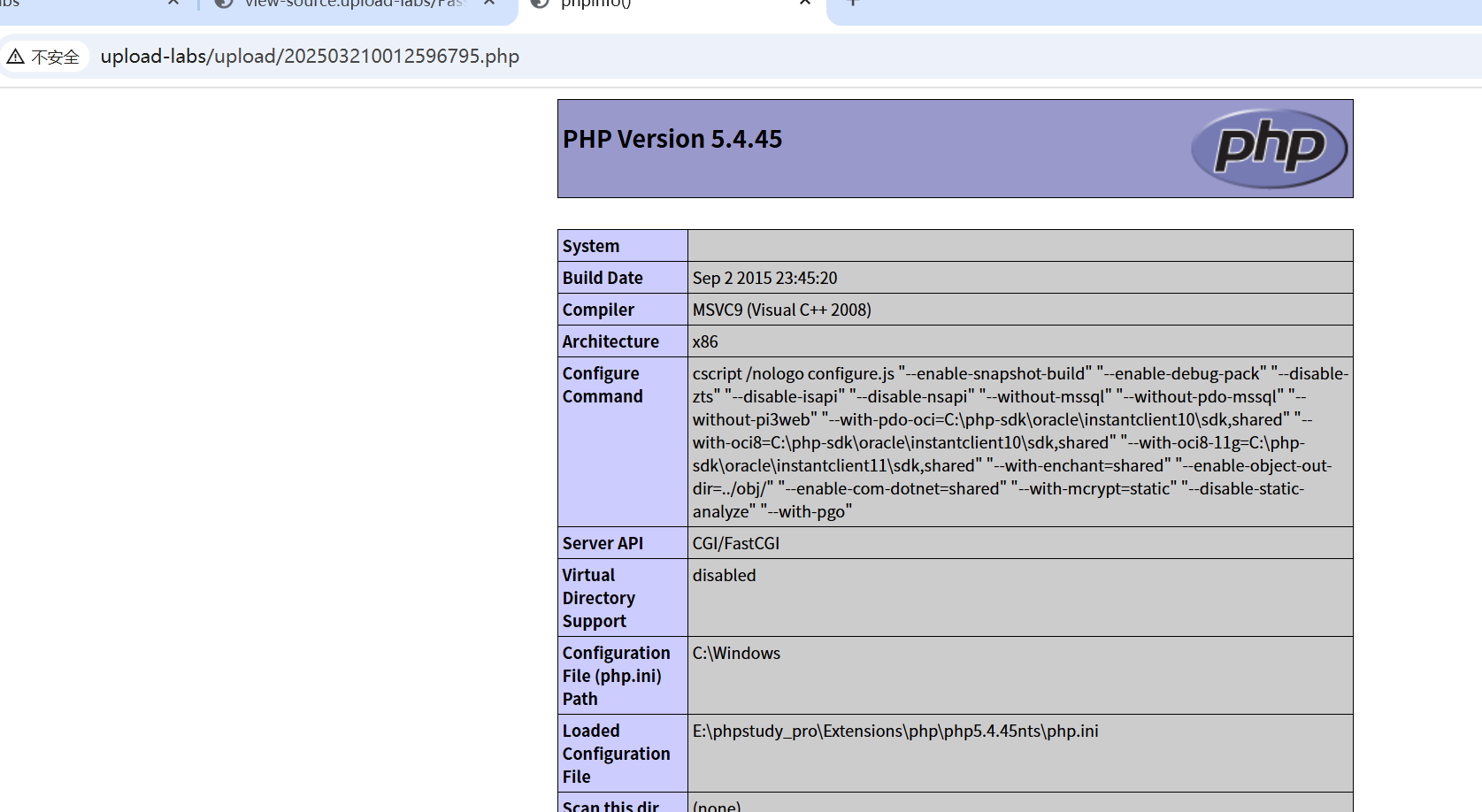Close the phpinfo() tab
This screenshot has height=812, width=1482.
(x=804, y=3)
